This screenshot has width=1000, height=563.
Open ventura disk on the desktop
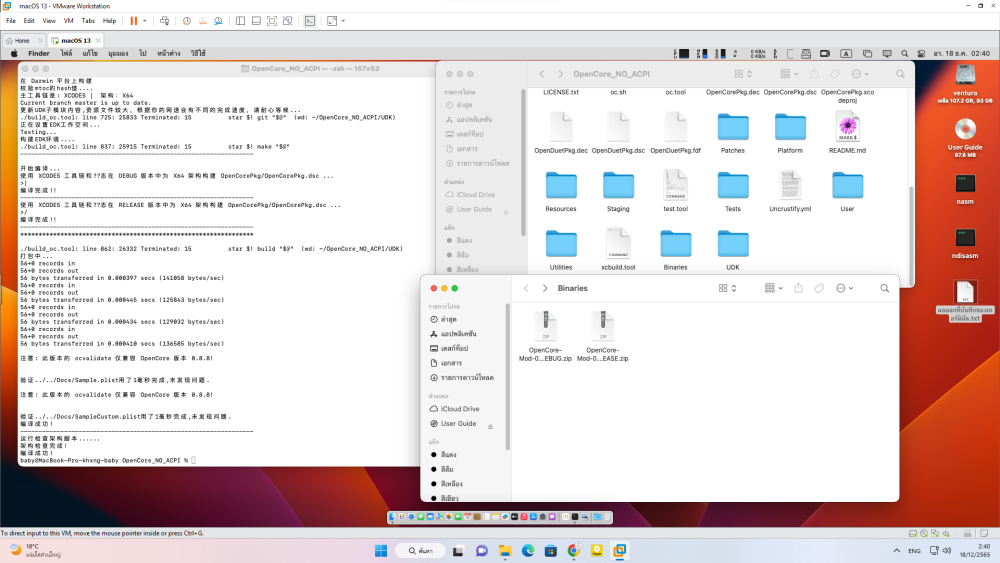pyautogui.click(x=965, y=84)
